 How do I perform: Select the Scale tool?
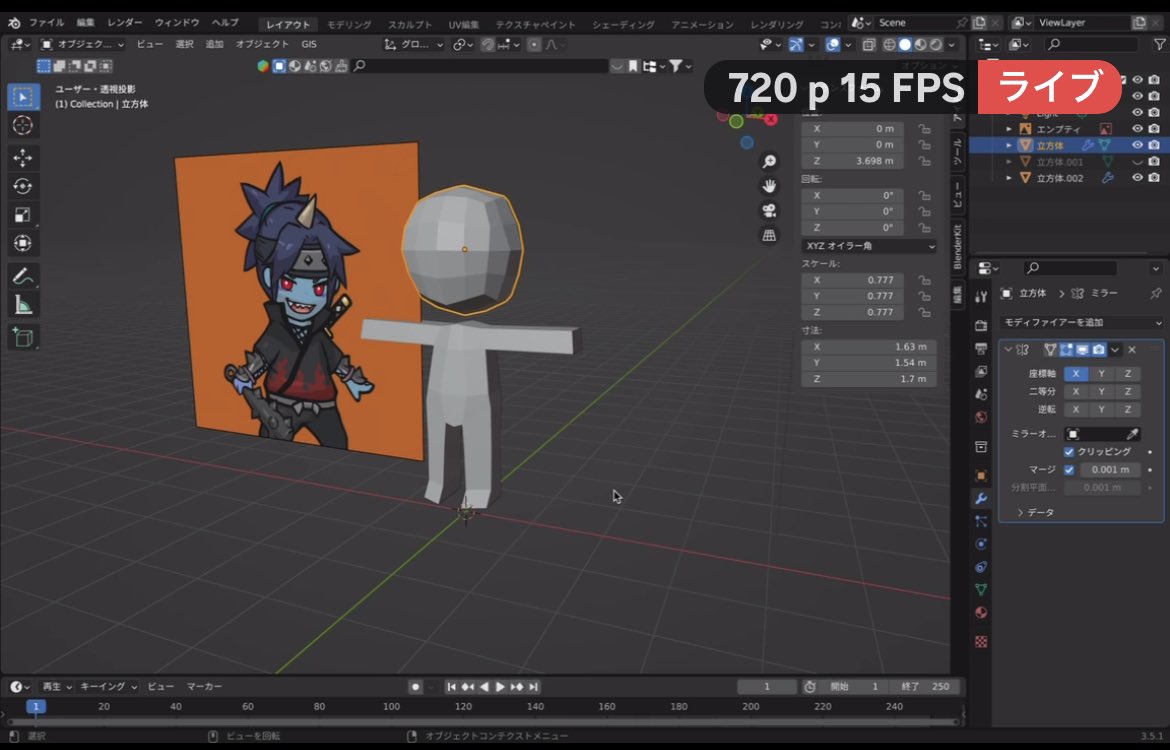(22, 215)
